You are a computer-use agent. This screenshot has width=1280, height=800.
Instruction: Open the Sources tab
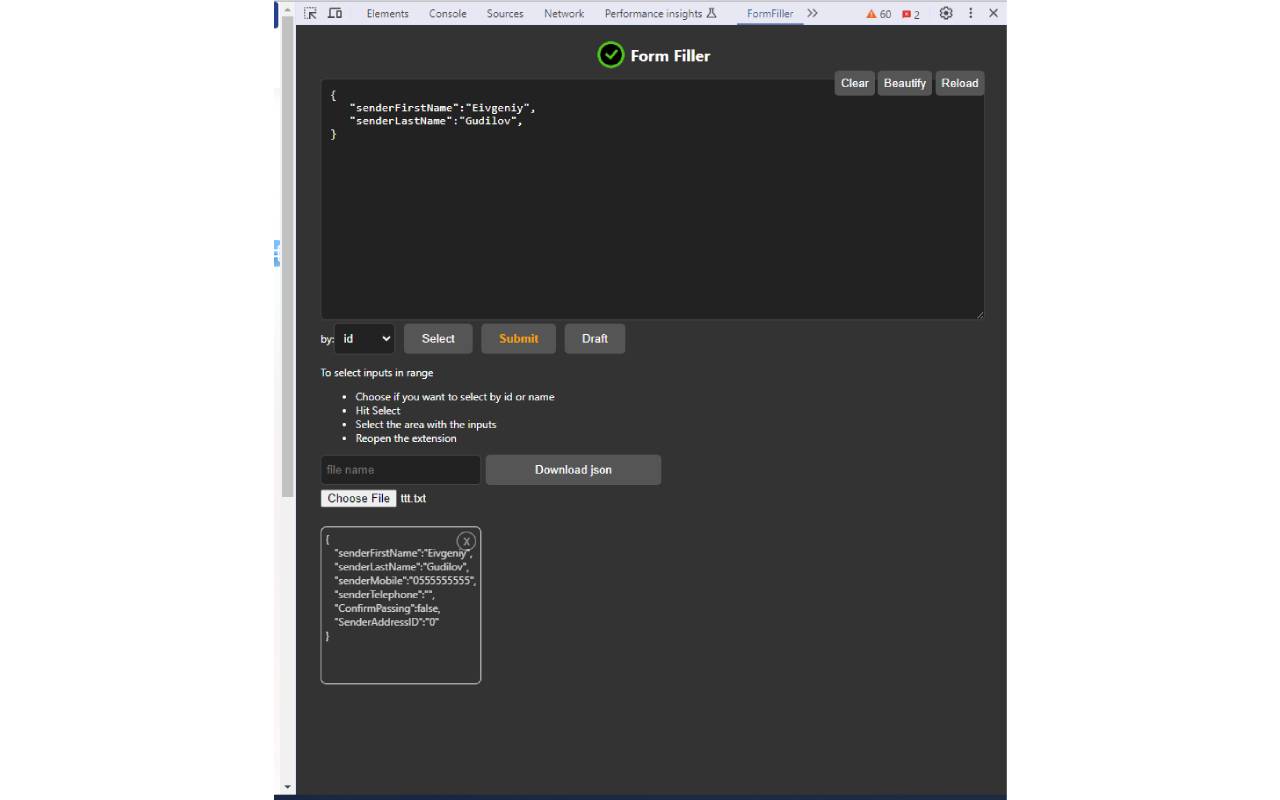505,13
